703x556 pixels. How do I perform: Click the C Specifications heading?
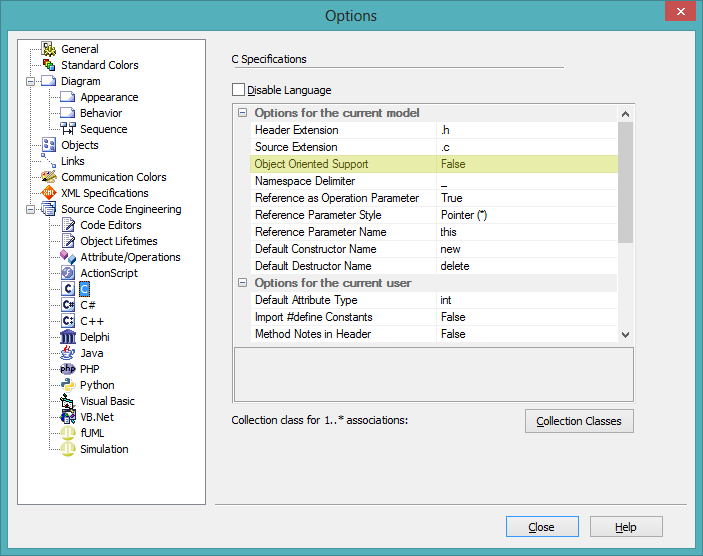point(269,59)
